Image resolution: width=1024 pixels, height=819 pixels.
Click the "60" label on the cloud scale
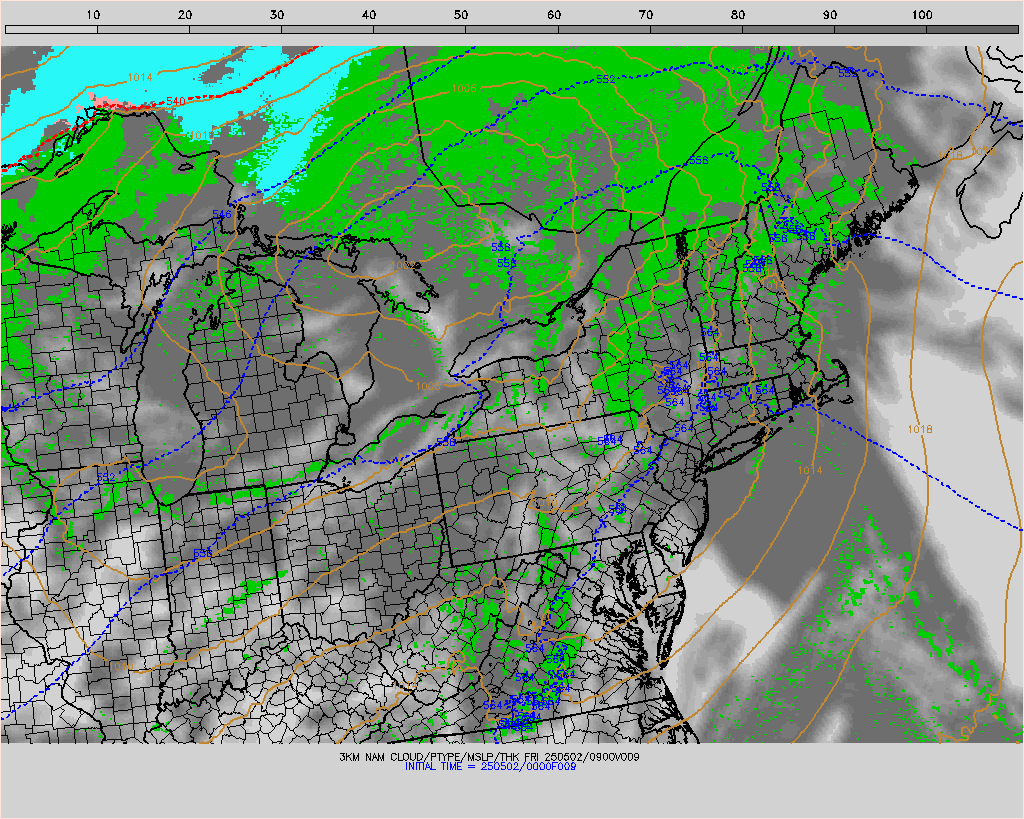(554, 14)
